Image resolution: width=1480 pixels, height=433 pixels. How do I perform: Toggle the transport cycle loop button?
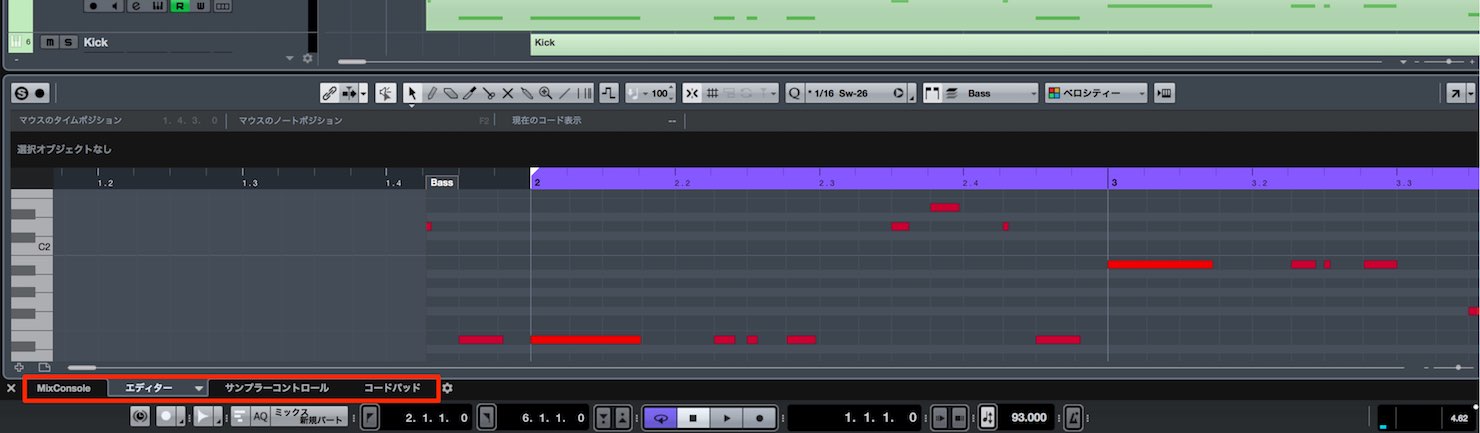point(660,417)
